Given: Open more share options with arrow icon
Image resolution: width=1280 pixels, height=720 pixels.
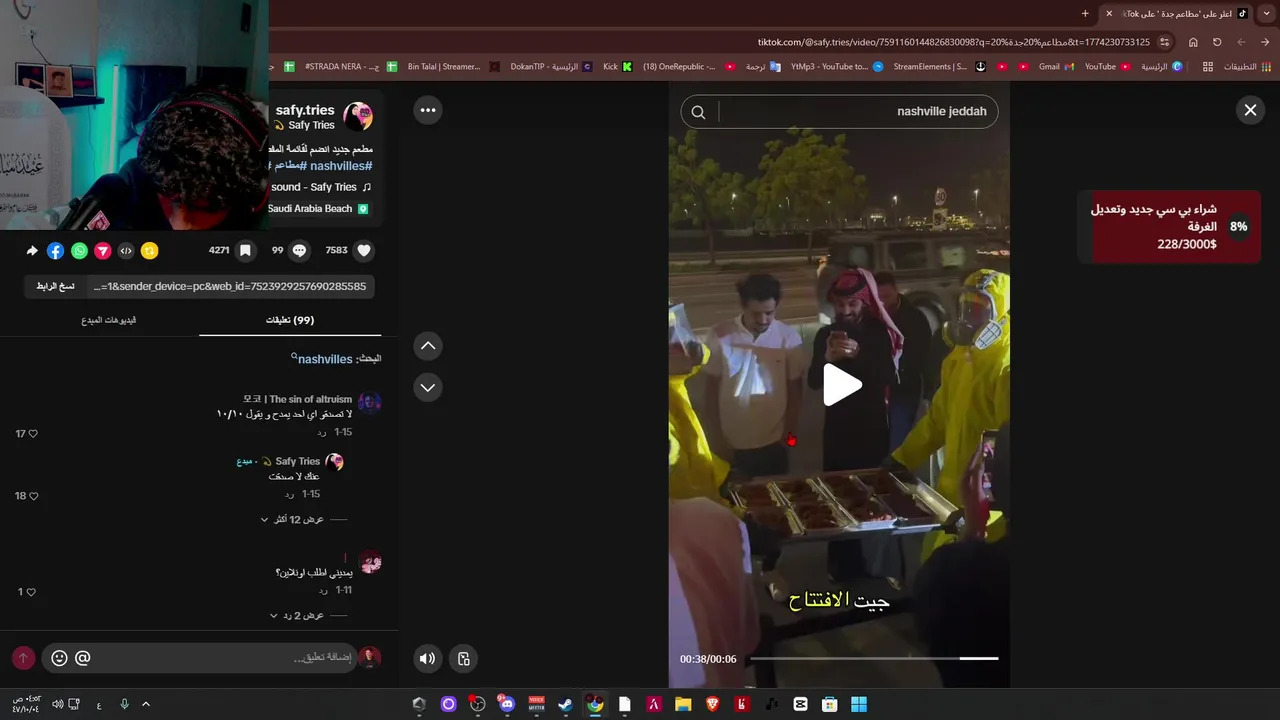Looking at the screenshot, I should click(32, 251).
